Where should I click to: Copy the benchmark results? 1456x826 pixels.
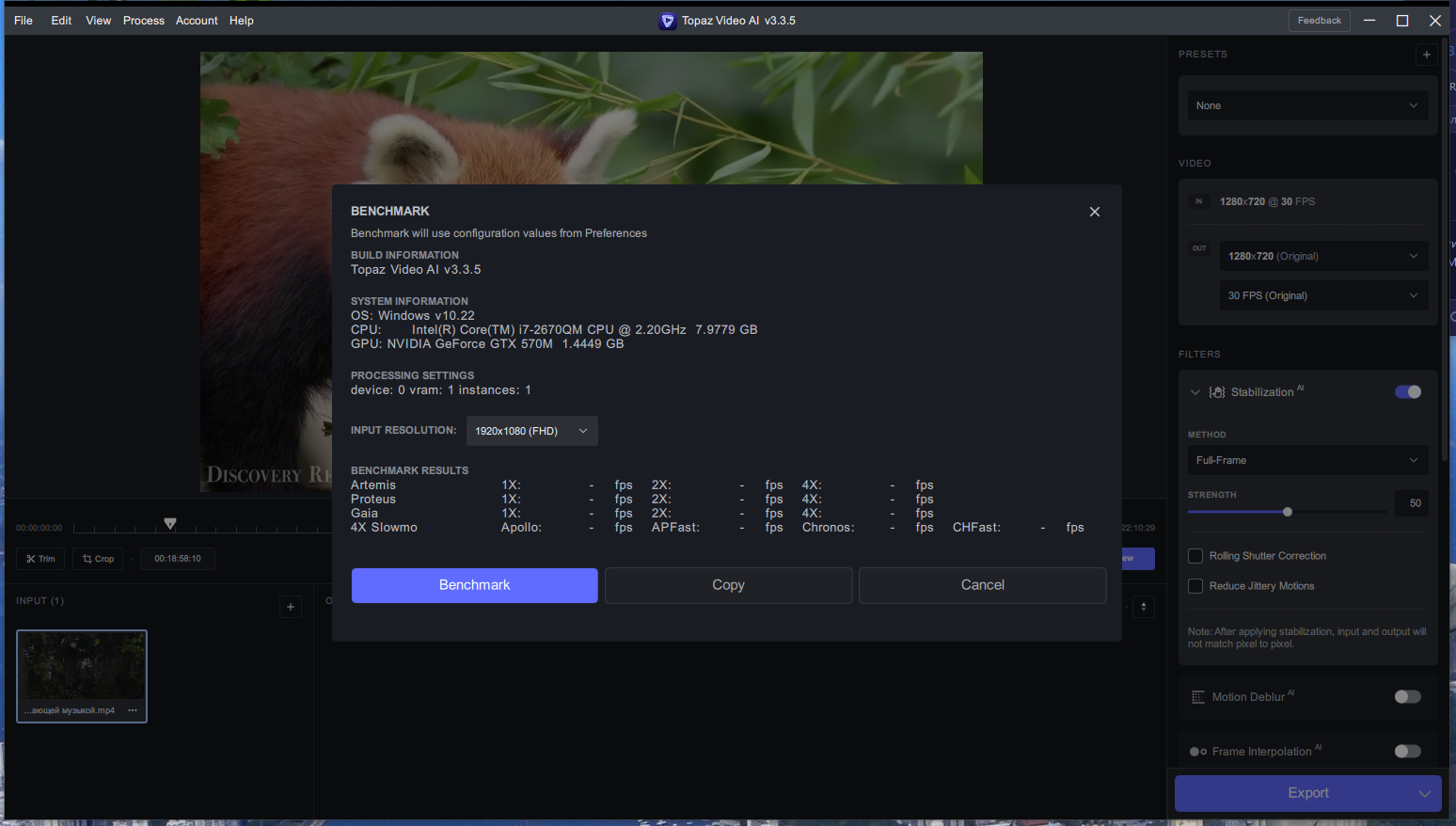[x=728, y=585]
